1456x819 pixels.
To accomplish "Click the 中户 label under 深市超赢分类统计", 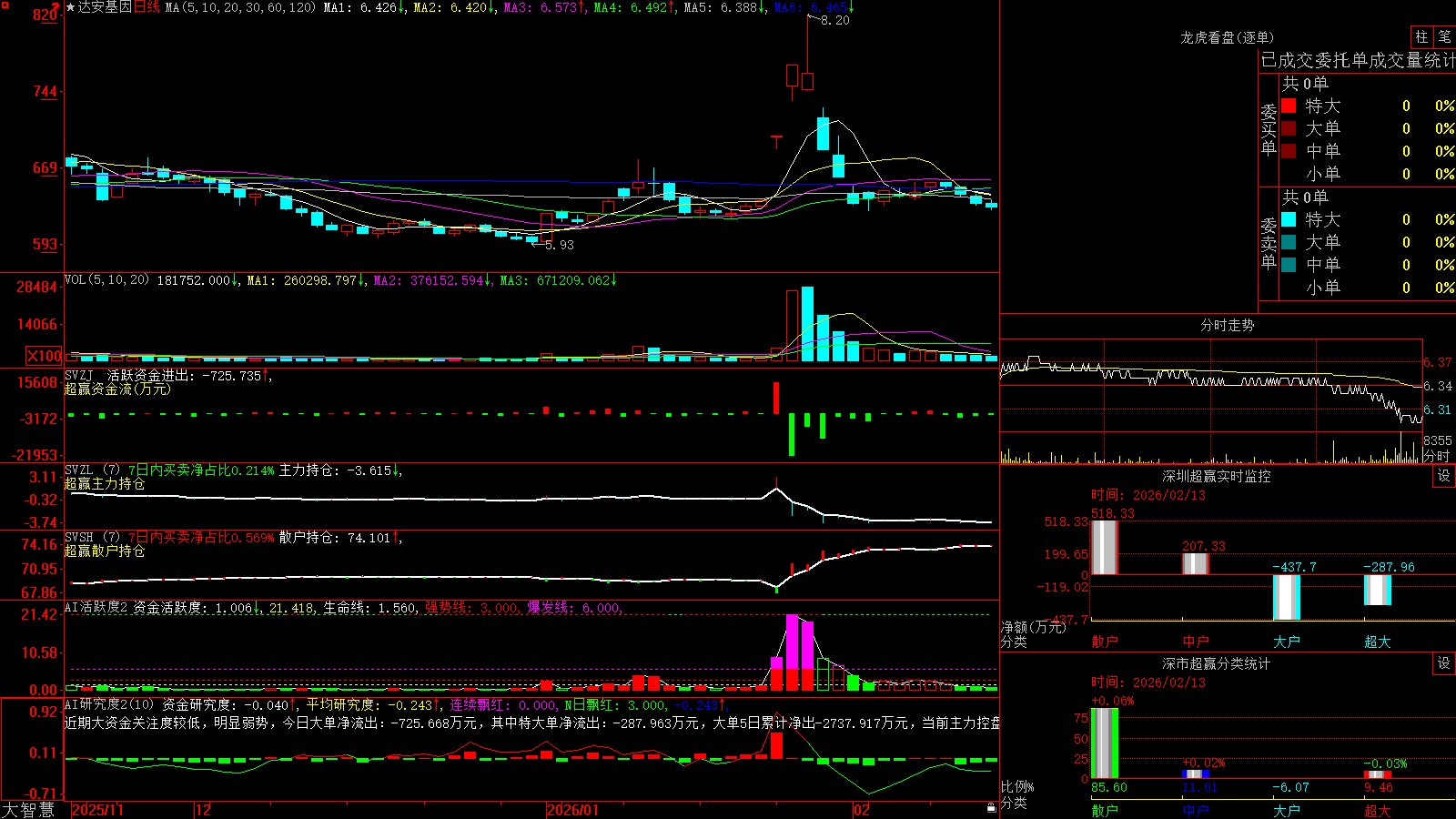I will (1195, 810).
